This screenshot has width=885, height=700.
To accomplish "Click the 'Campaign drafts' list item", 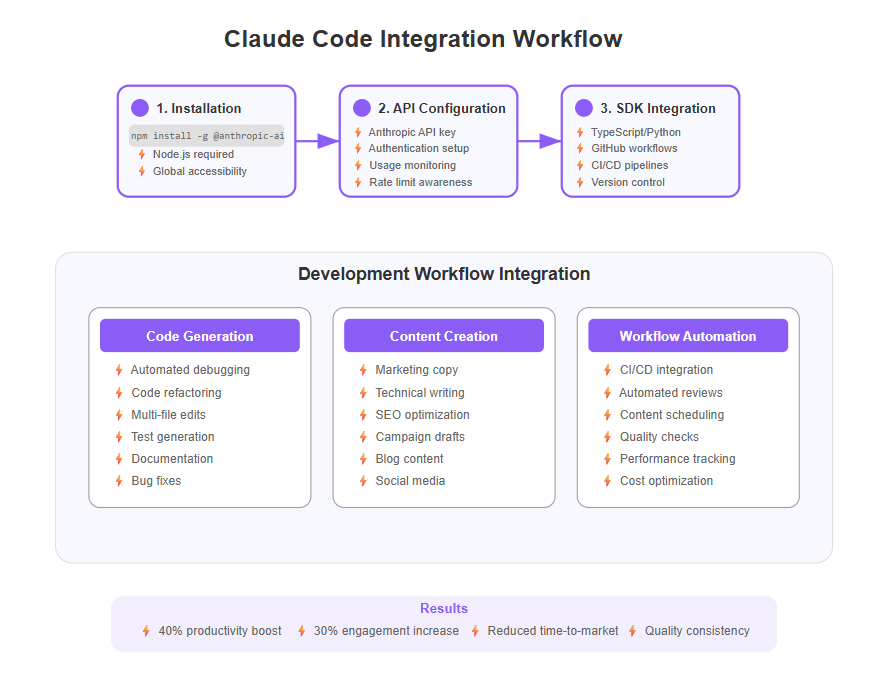I will [420, 436].
